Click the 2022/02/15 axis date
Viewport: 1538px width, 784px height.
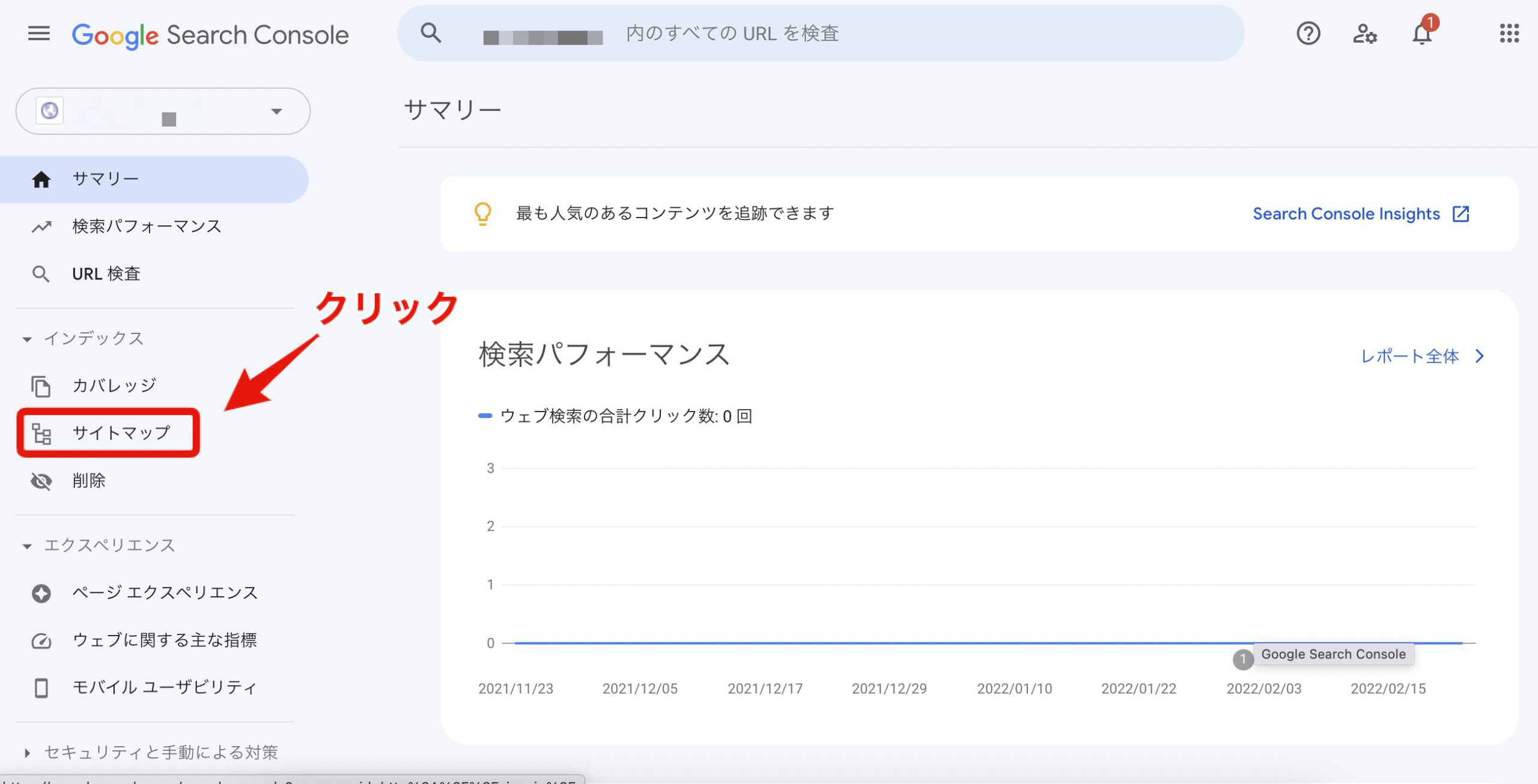[x=1388, y=688]
